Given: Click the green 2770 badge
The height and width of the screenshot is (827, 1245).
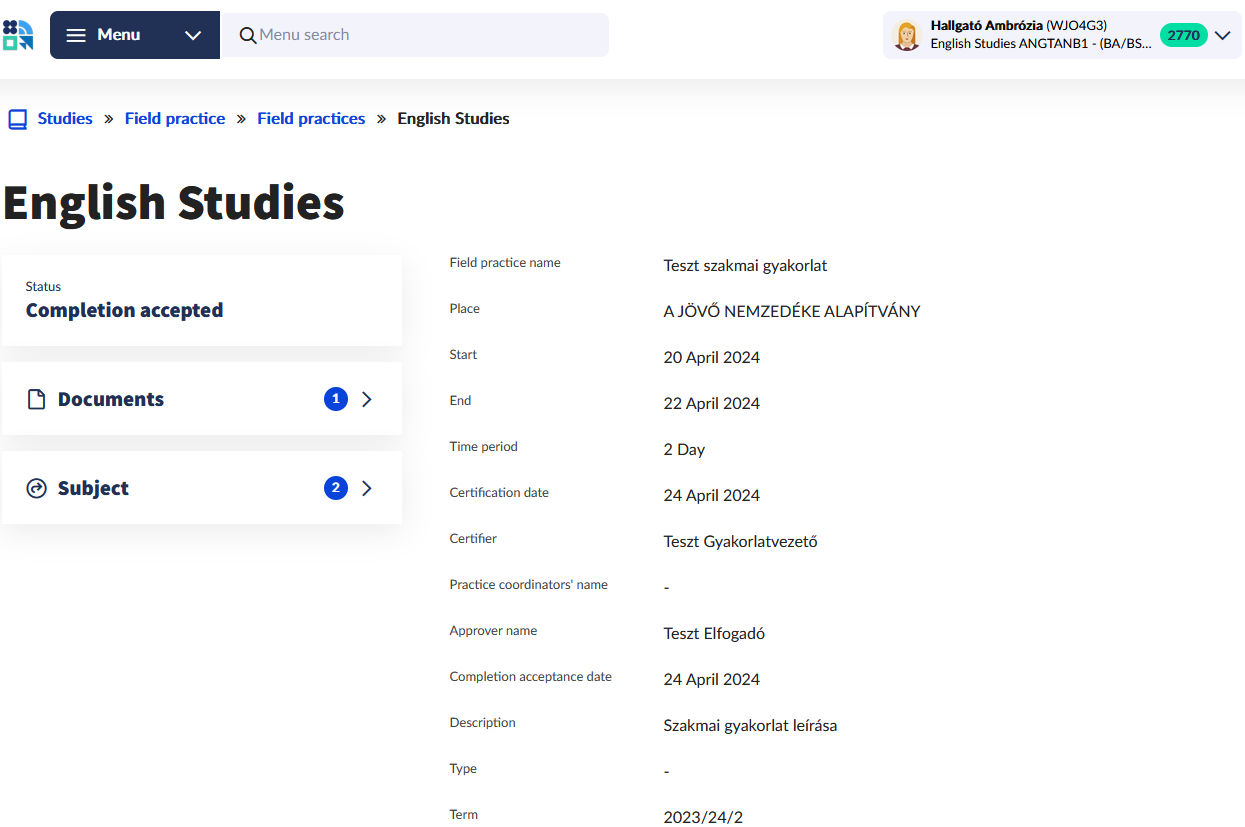Looking at the screenshot, I should pos(1183,35).
